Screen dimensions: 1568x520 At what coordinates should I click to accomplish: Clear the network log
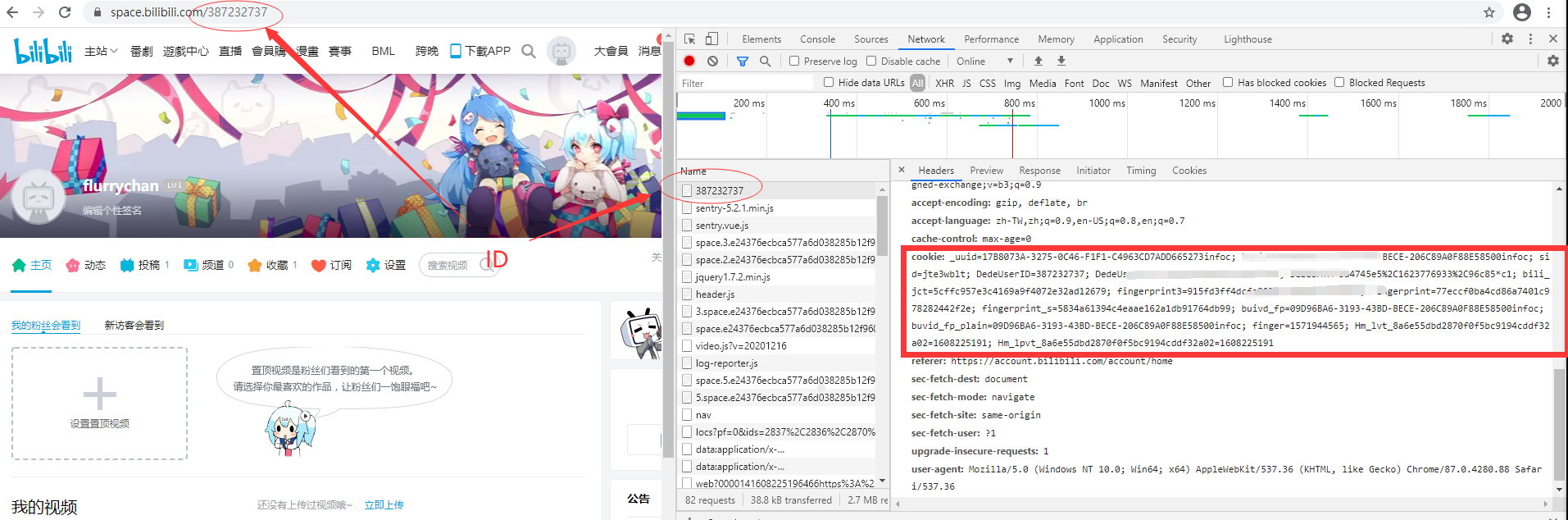point(713,61)
